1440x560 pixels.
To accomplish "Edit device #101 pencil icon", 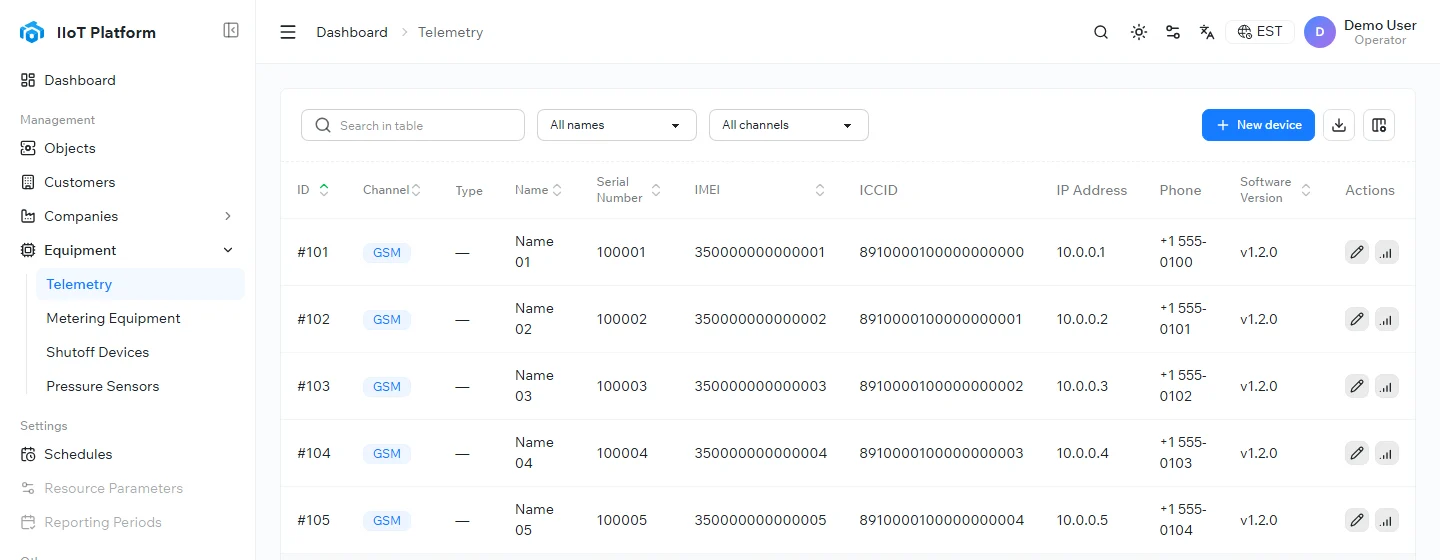I will (x=1357, y=252).
